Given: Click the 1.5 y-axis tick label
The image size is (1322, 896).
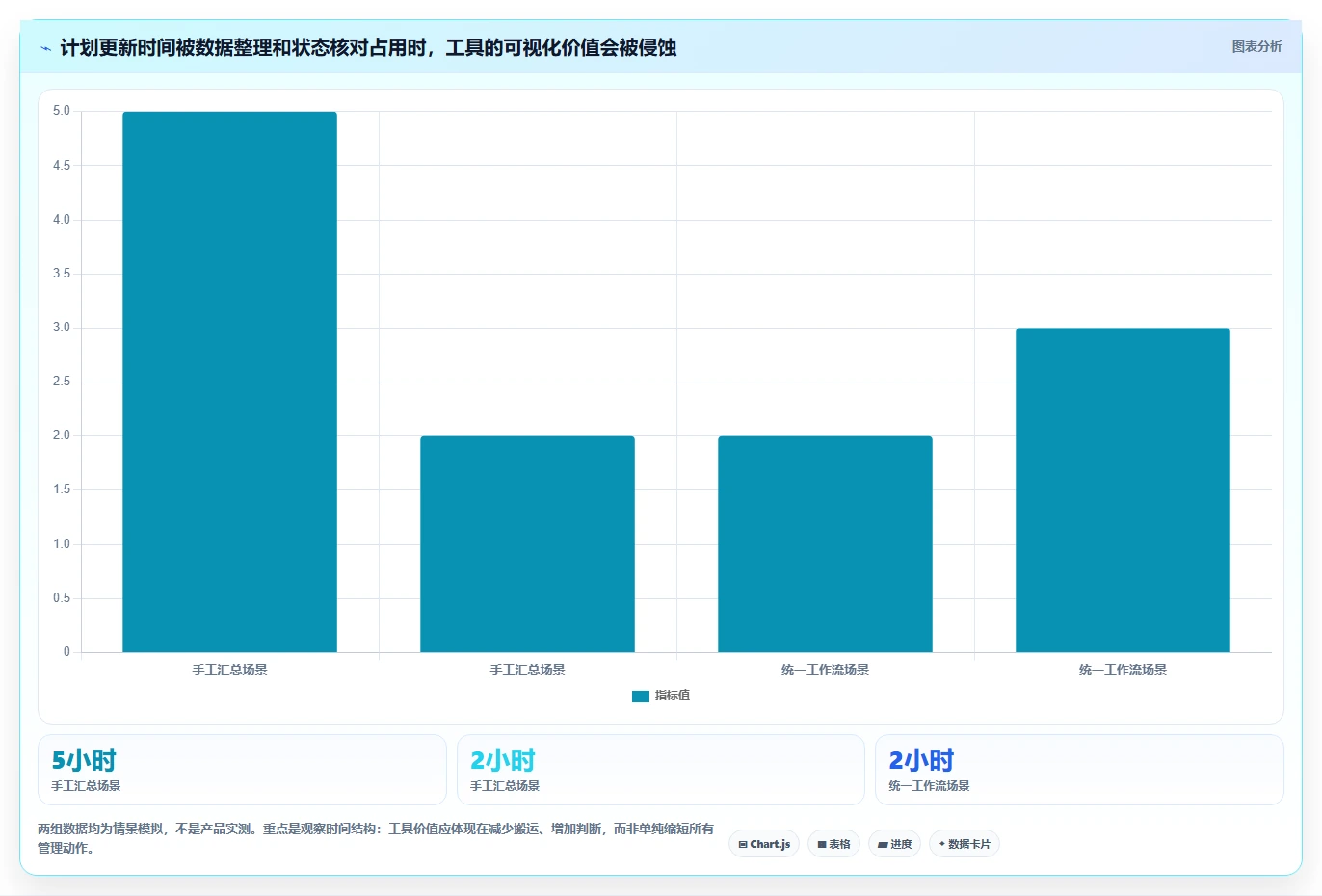Looking at the screenshot, I should (x=62, y=489).
